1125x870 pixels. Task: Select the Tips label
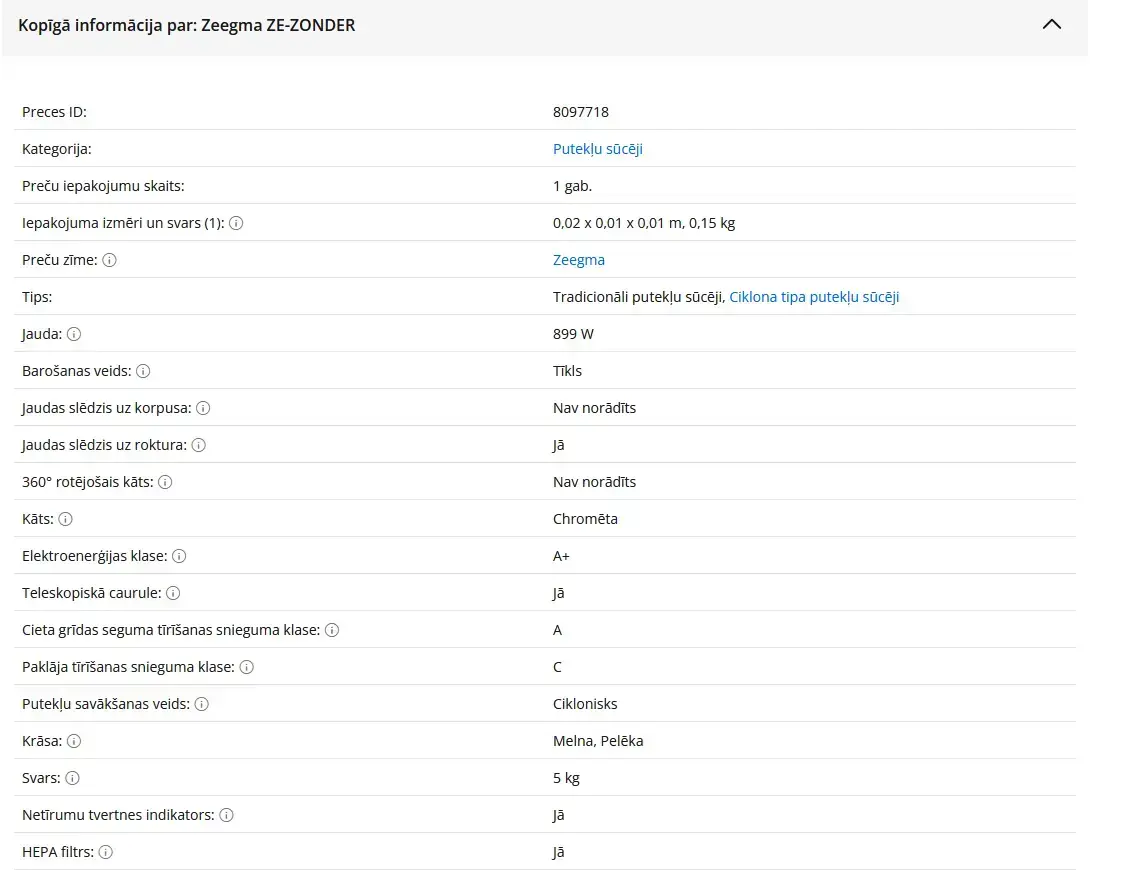37,297
